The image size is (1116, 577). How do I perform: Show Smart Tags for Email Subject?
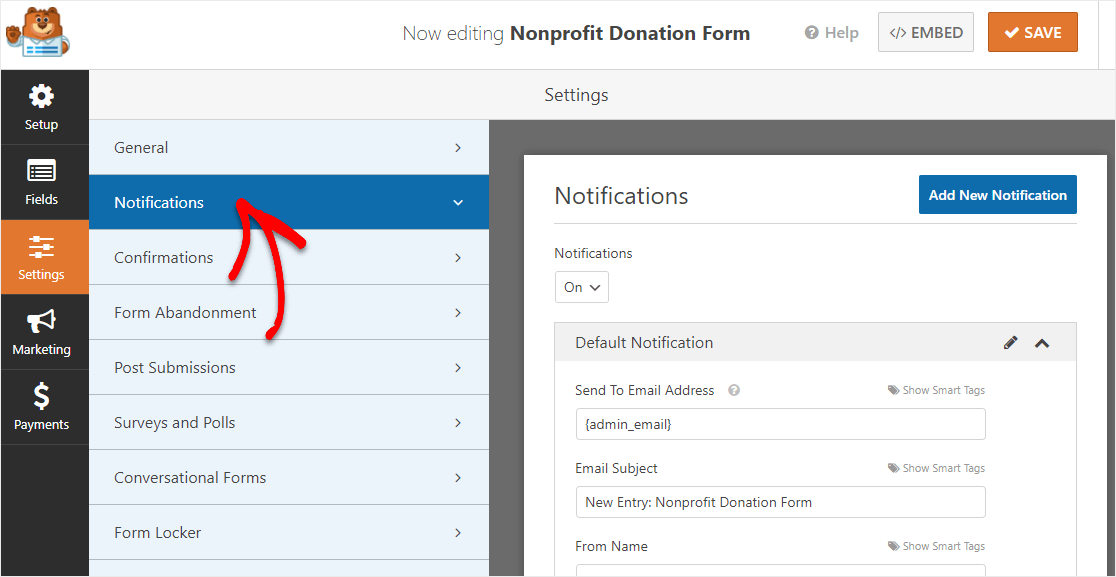coord(936,468)
